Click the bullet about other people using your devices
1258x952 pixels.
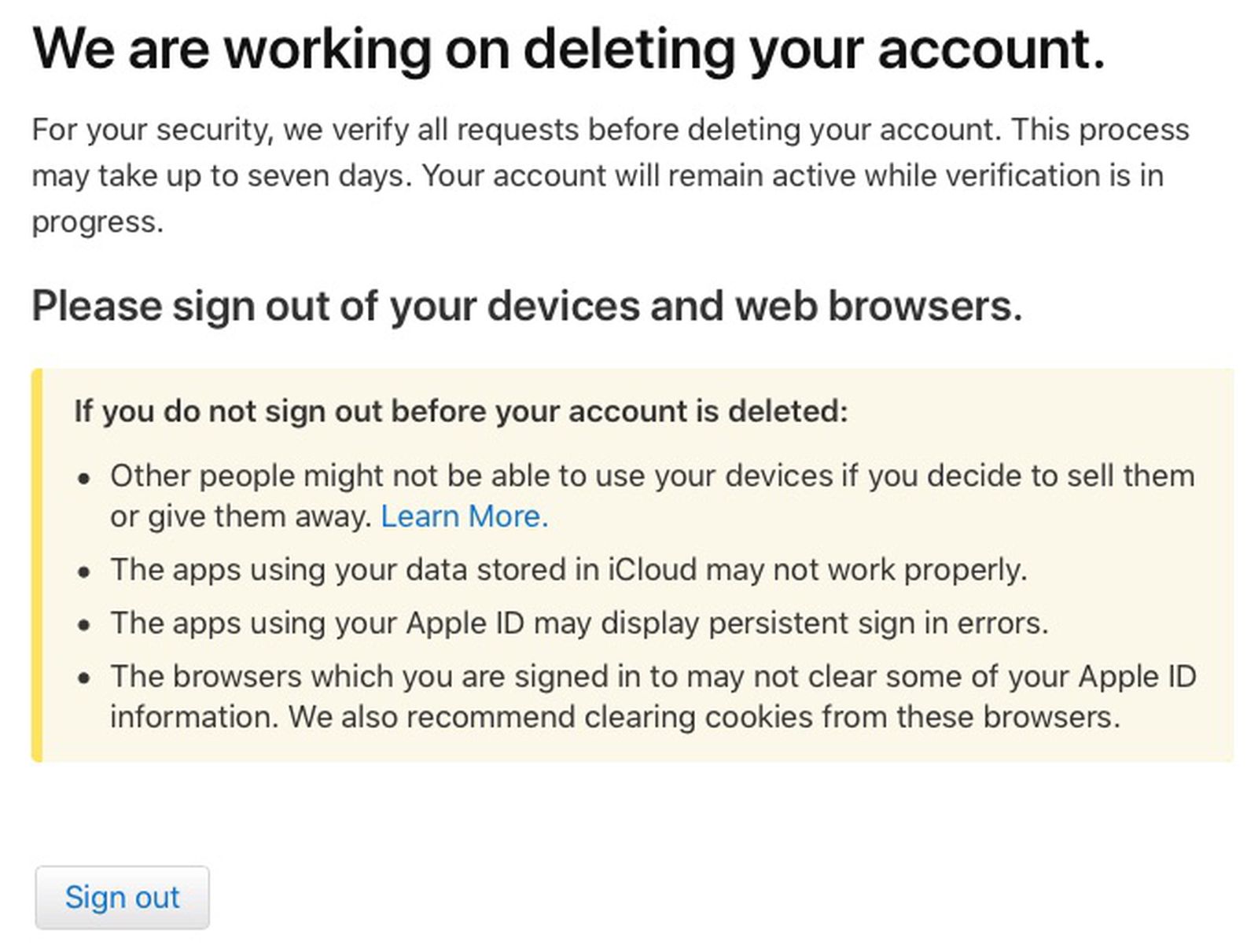click(651, 476)
